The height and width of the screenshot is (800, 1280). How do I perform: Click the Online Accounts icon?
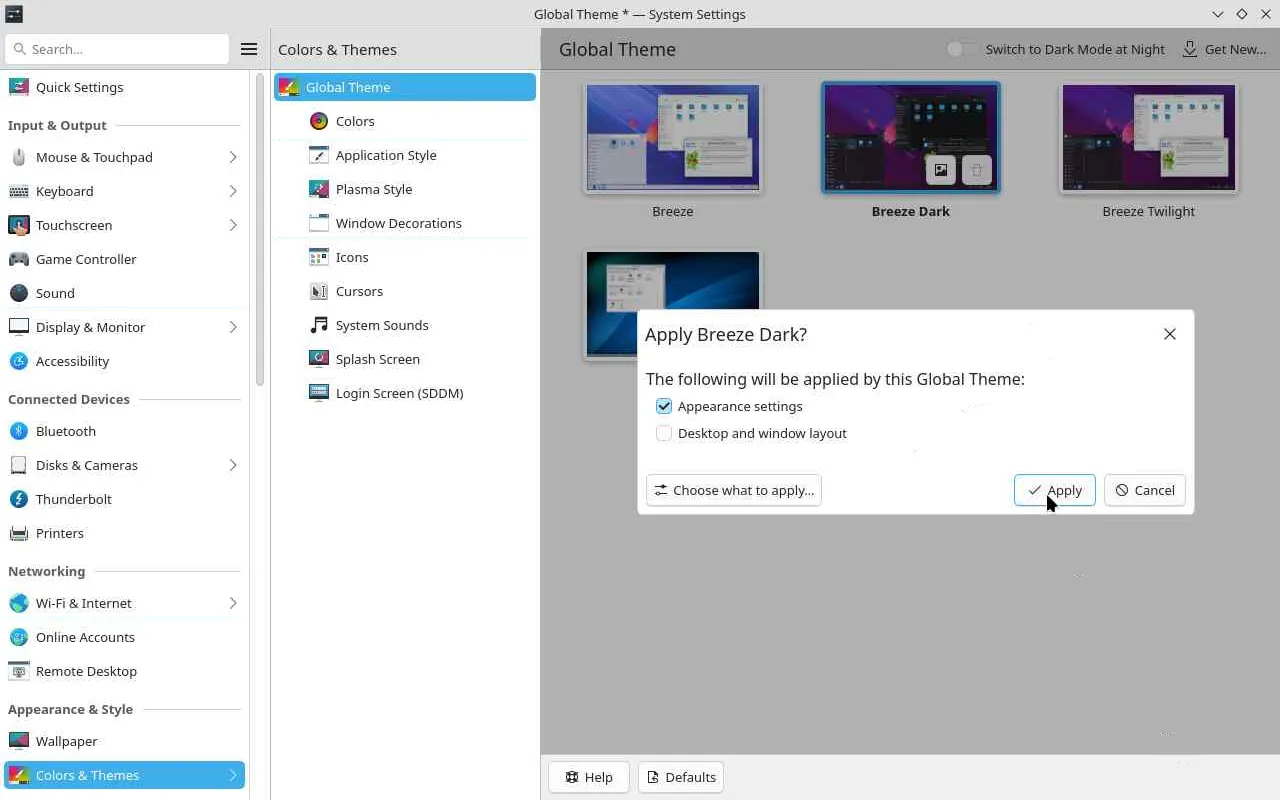click(x=19, y=637)
